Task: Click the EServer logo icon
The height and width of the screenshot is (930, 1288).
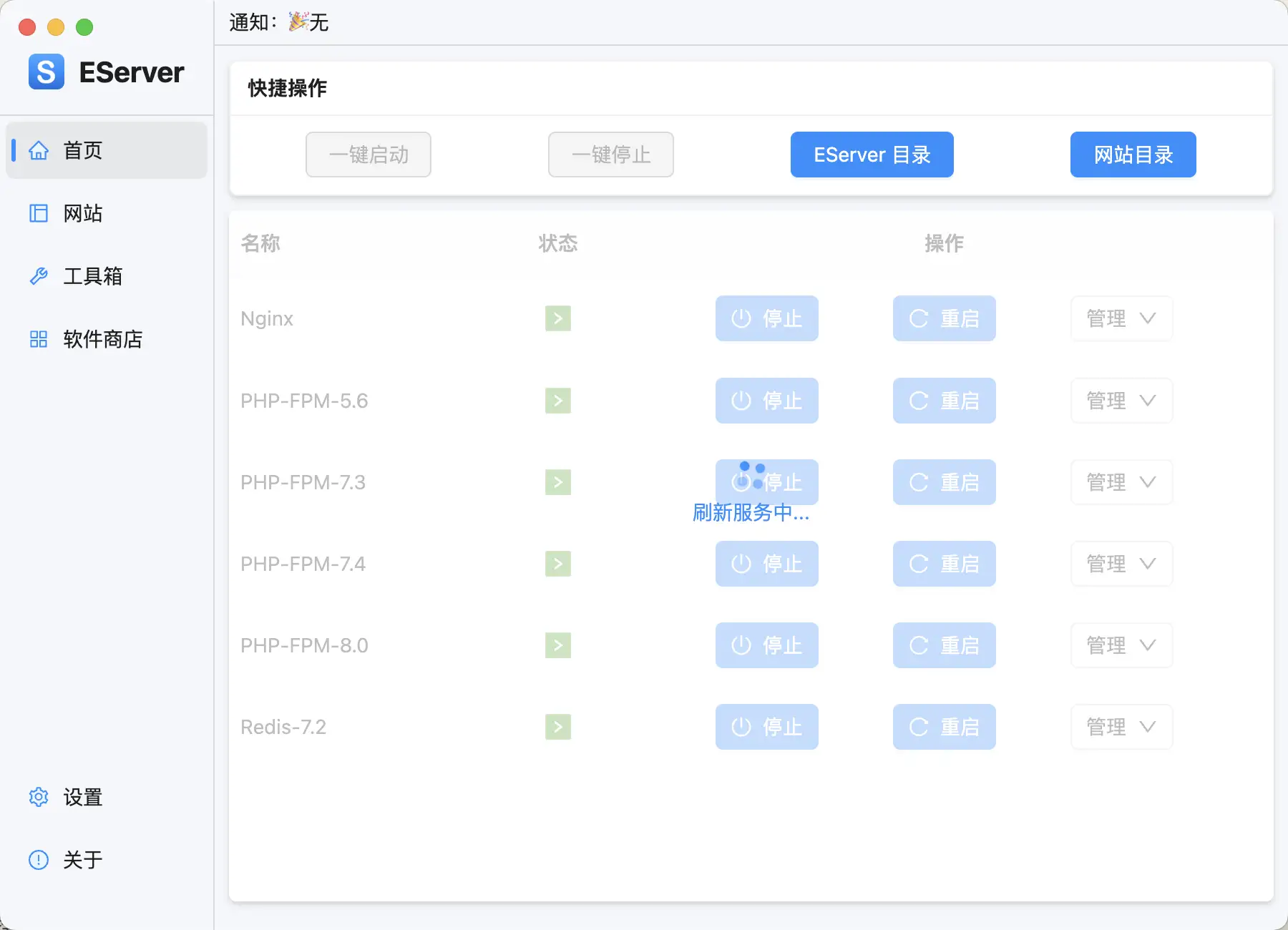Action: (x=47, y=72)
